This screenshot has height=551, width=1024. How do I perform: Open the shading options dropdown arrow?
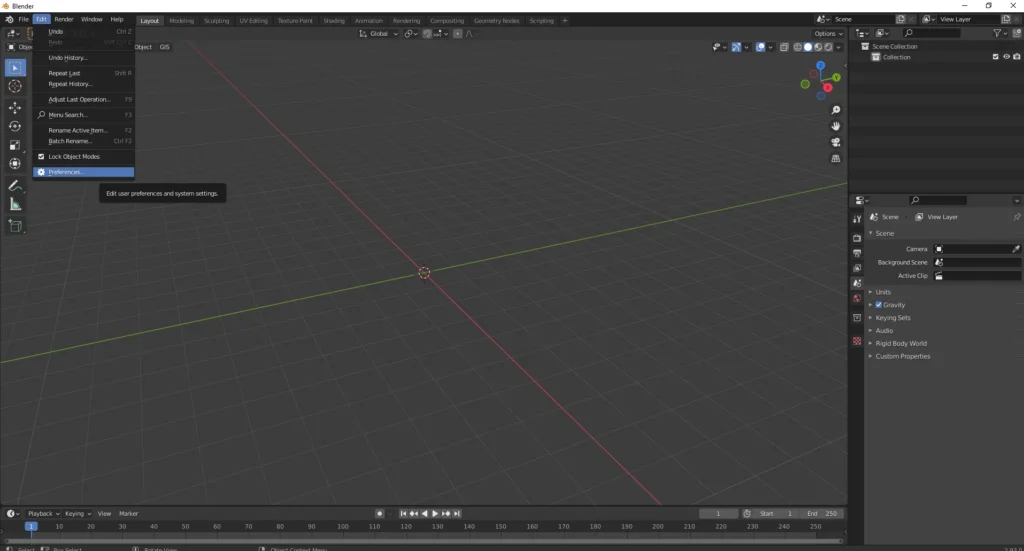click(839, 47)
